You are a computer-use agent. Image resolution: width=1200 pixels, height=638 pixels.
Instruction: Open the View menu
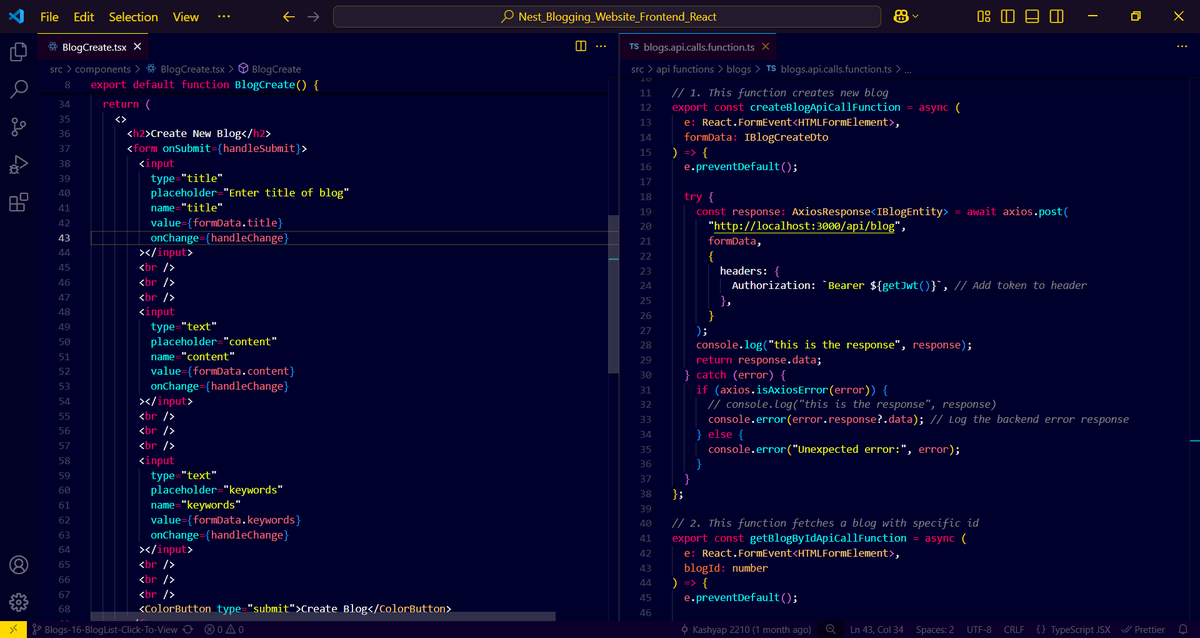click(x=186, y=17)
